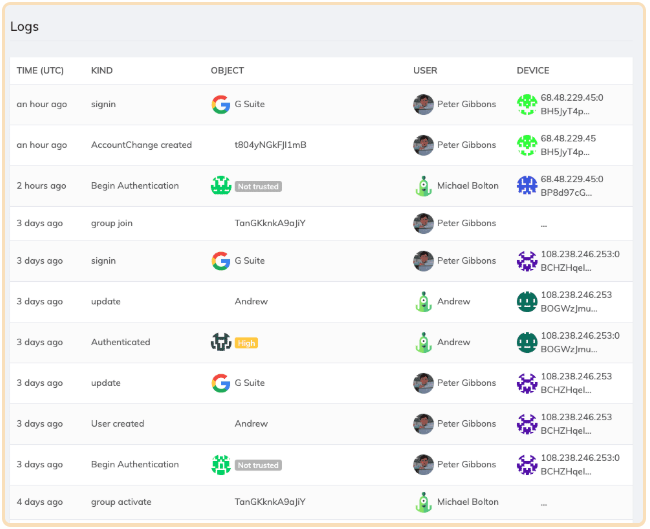This screenshot has width=650, height=529.
Task: Click green monster icon in 2 hours ago row
Action: (221, 185)
